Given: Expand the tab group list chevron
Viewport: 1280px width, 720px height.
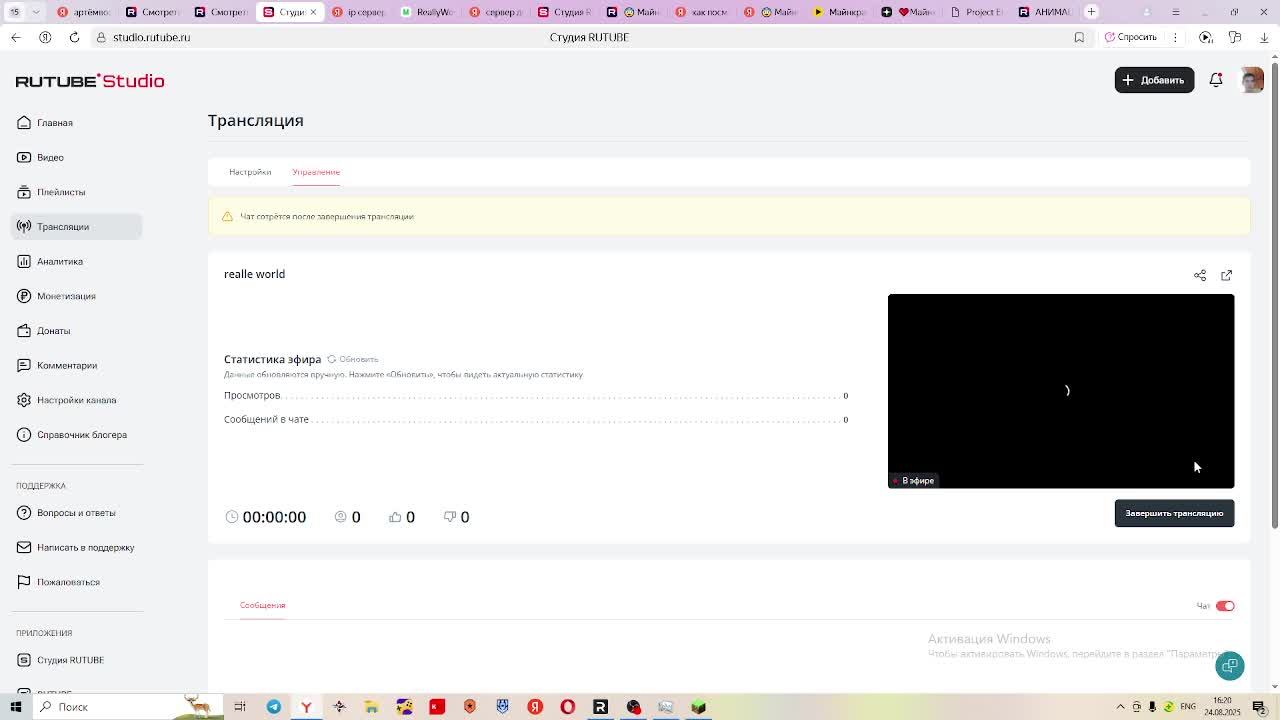Looking at the screenshot, I should pos(37,12).
